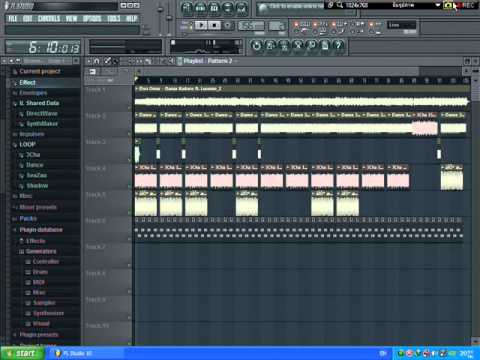Open the FILE menu
The image size is (480, 360).
click(x=13, y=18)
